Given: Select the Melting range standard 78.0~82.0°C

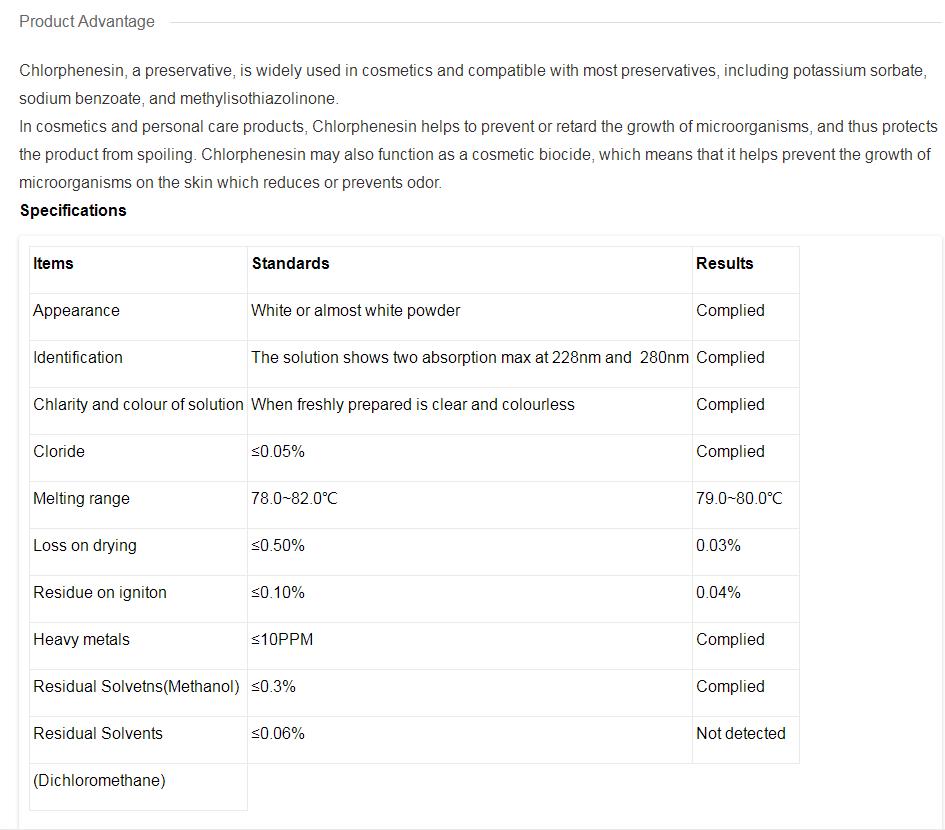Looking at the screenshot, I should click(x=294, y=498).
